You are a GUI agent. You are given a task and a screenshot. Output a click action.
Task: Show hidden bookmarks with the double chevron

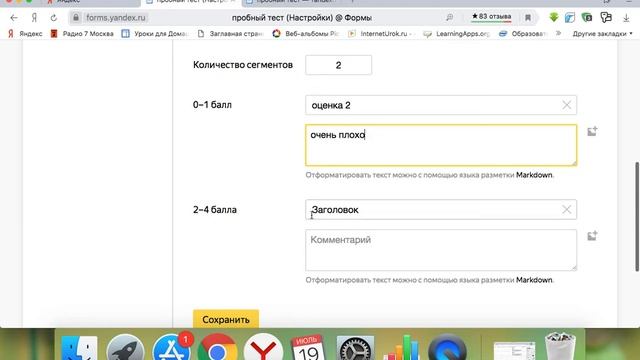click(558, 33)
